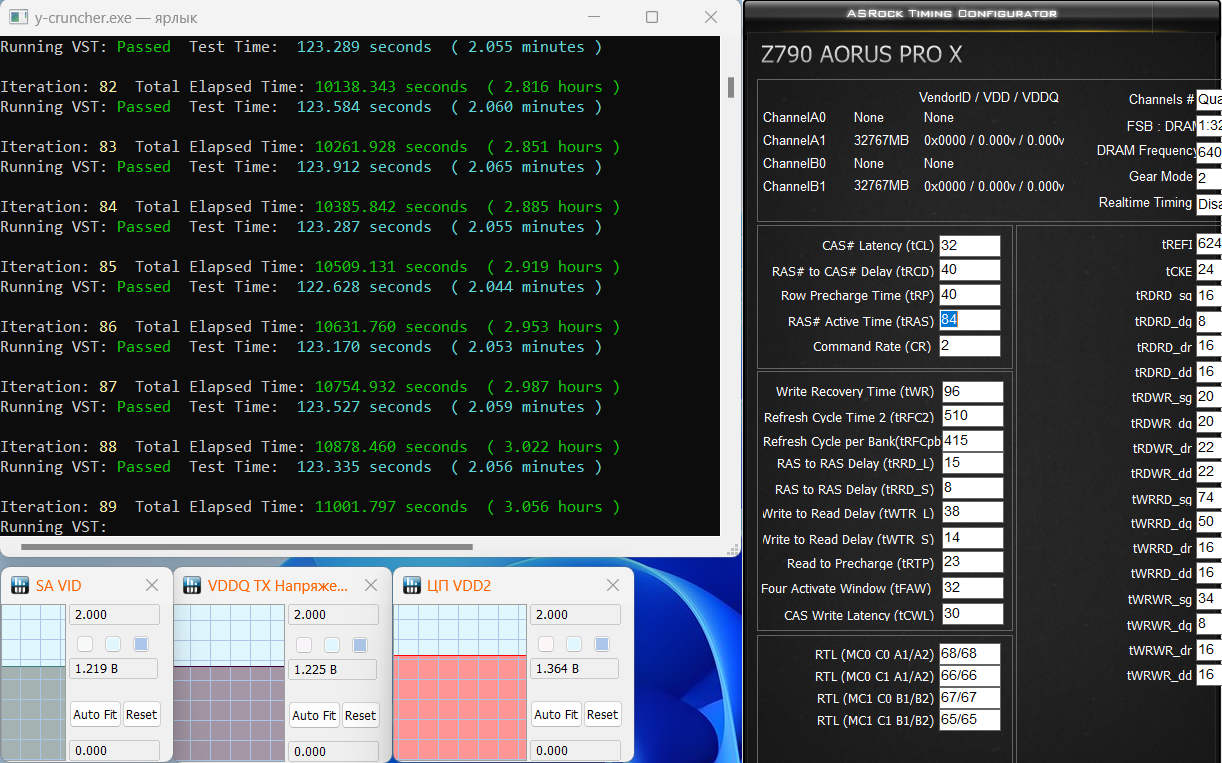
Task: Click Iteration 85 elapsed time 10509.131 seconds
Action: pyautogui.click(x=391, y=267)
